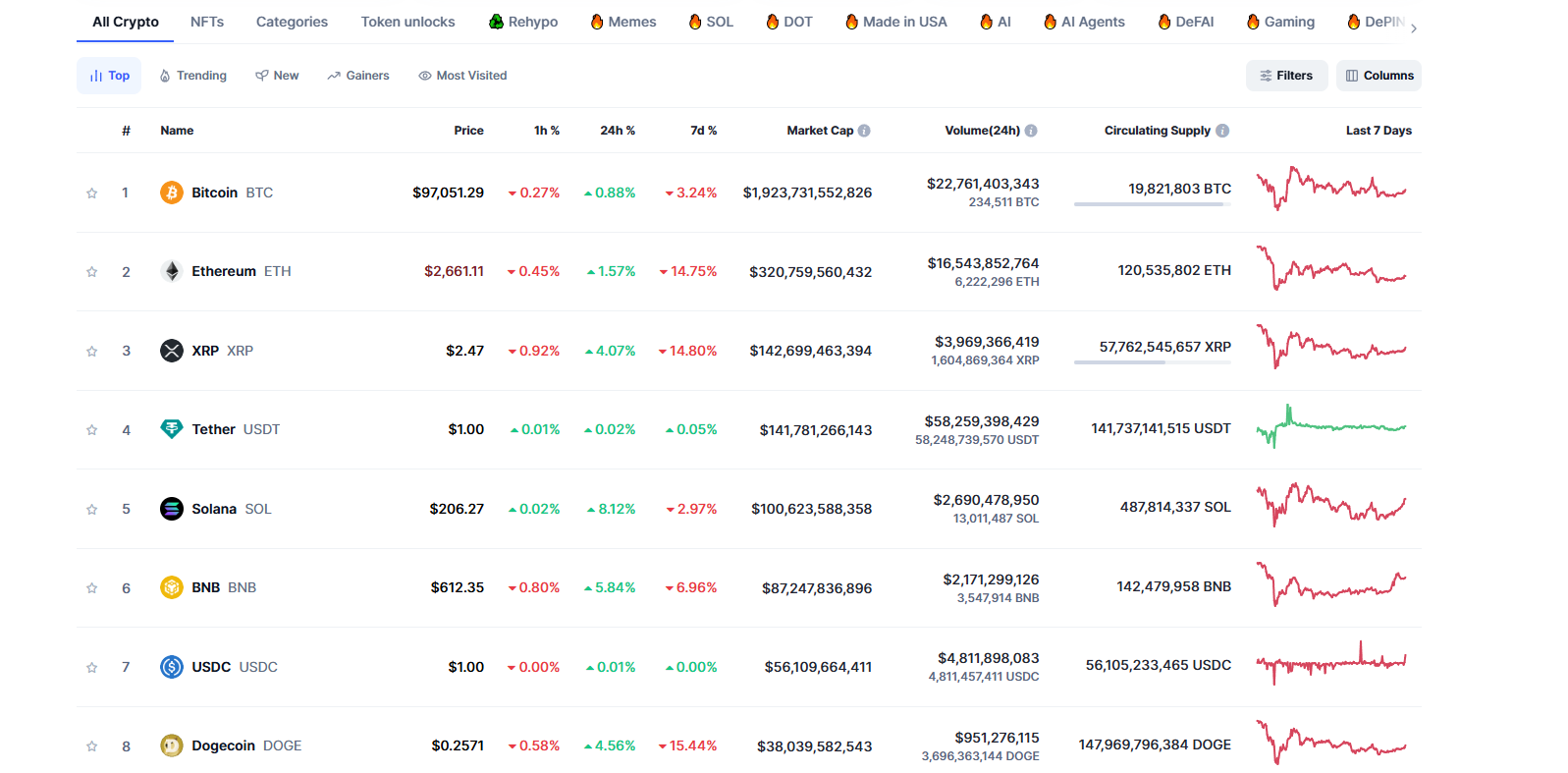1568x773 pixels.
Task: Open Dogecoin 7-day sparkline chart
Action: click(x=1331, y=743)
